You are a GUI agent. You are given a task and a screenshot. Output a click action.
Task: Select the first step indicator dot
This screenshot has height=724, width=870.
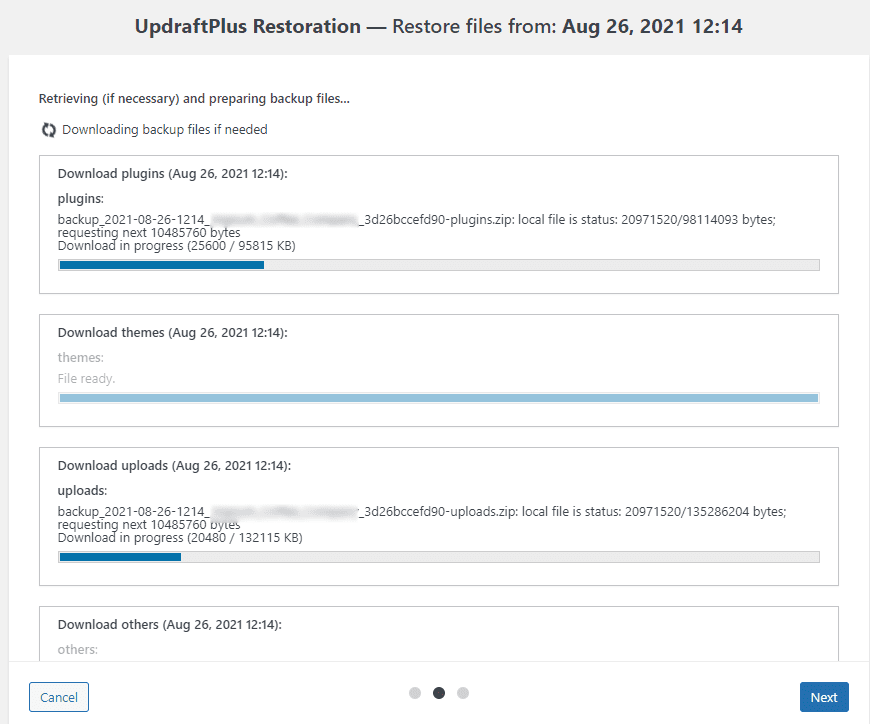coord(415,693)
